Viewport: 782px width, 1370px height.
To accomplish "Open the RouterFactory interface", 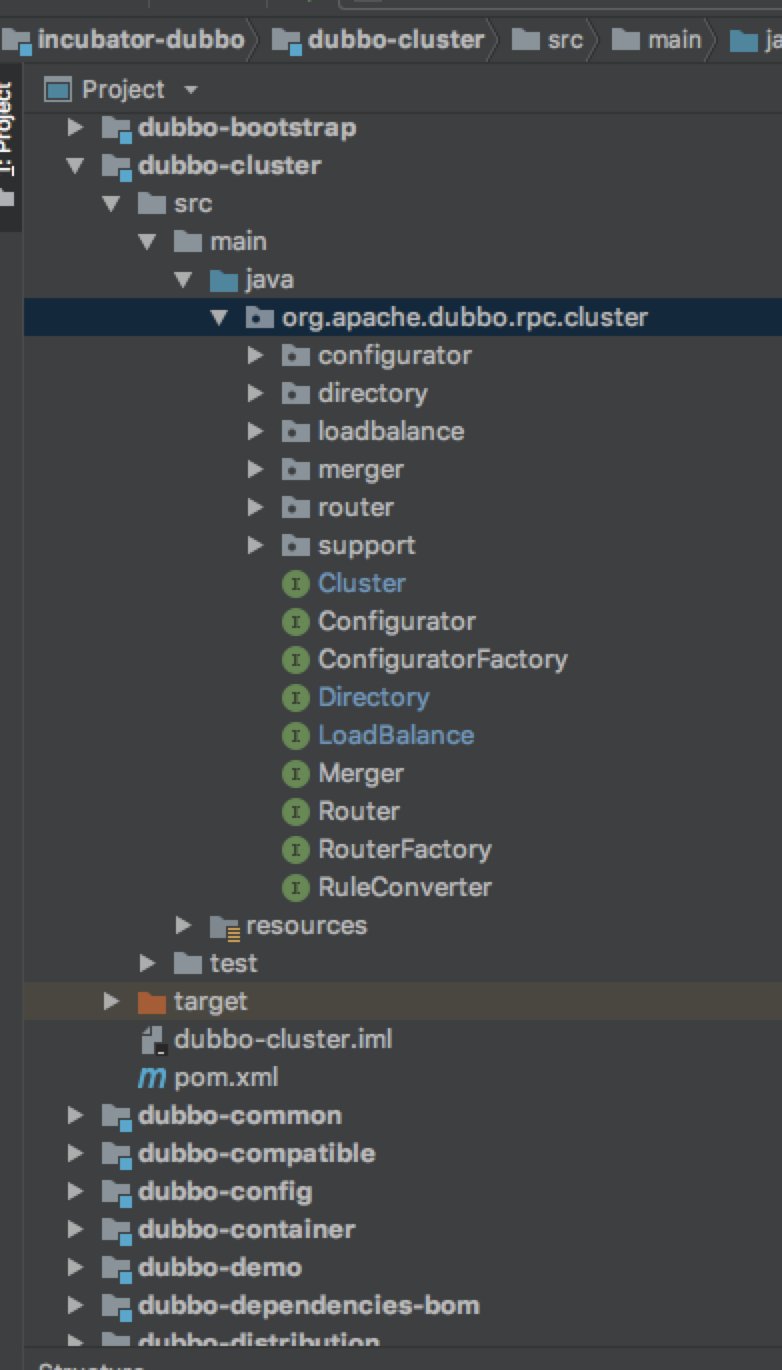I will [404, 850].
